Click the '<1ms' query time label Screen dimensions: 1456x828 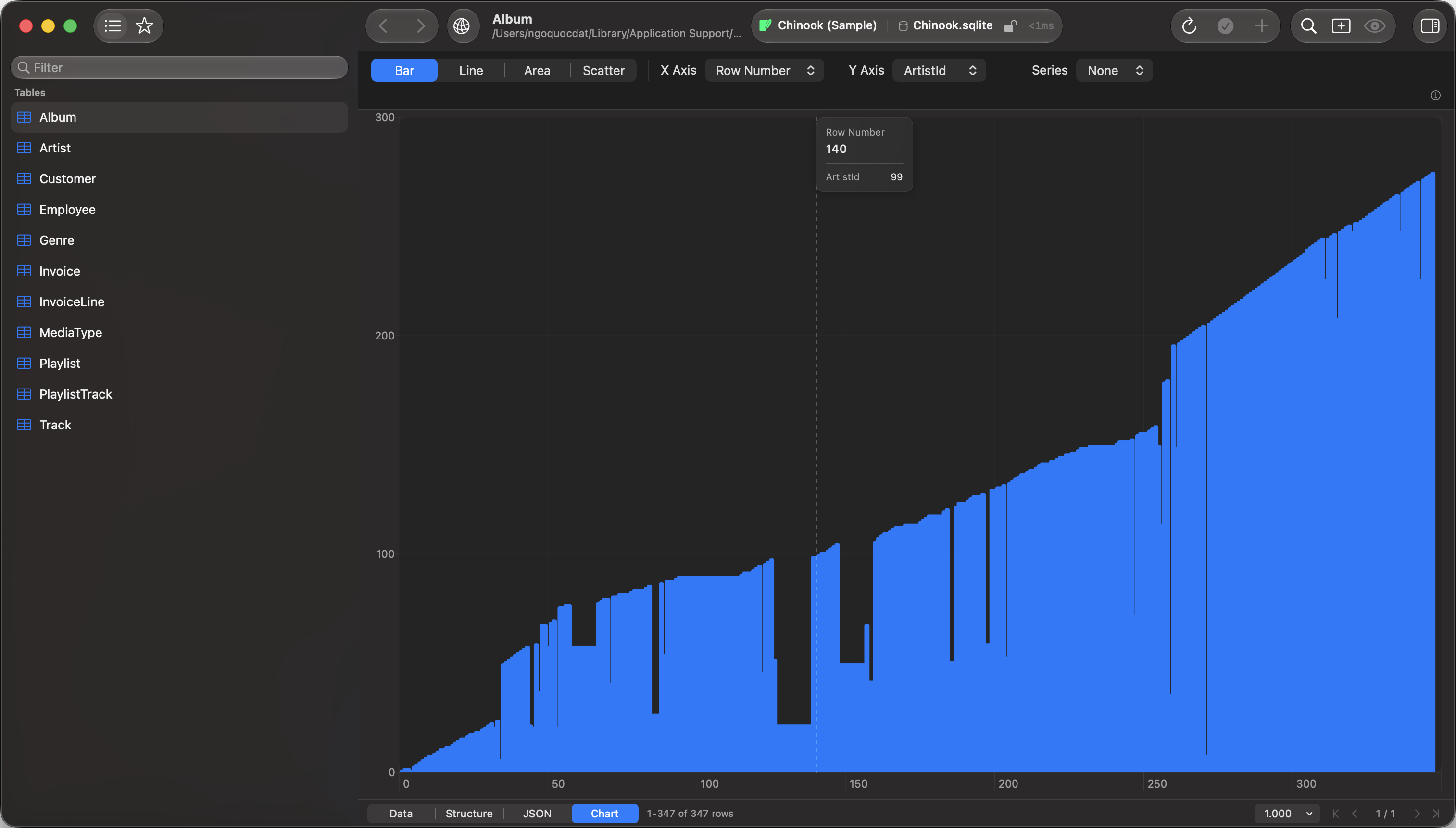click(x=1041, y=25)
